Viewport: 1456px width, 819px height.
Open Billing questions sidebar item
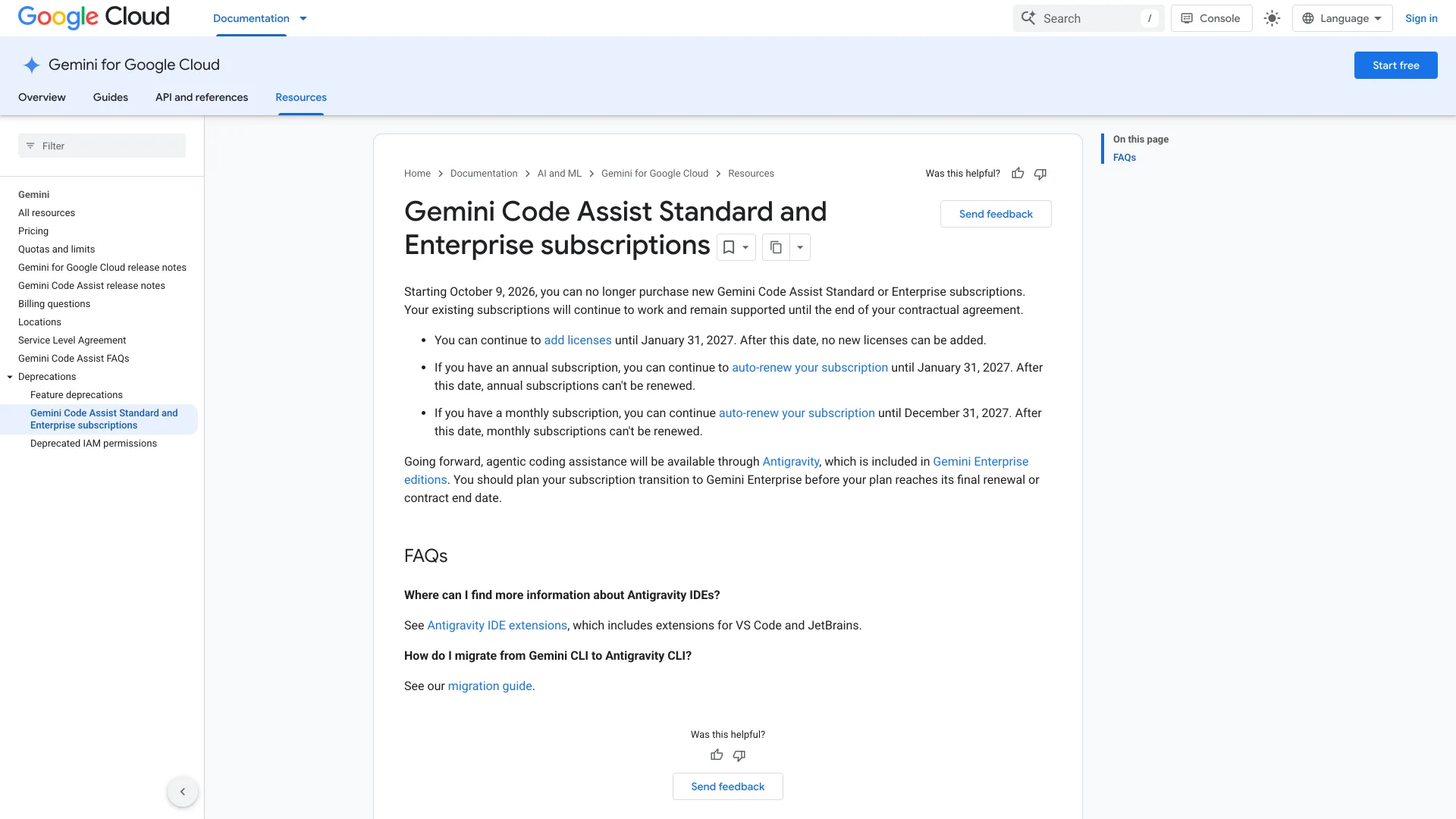[x=54, y=304]
